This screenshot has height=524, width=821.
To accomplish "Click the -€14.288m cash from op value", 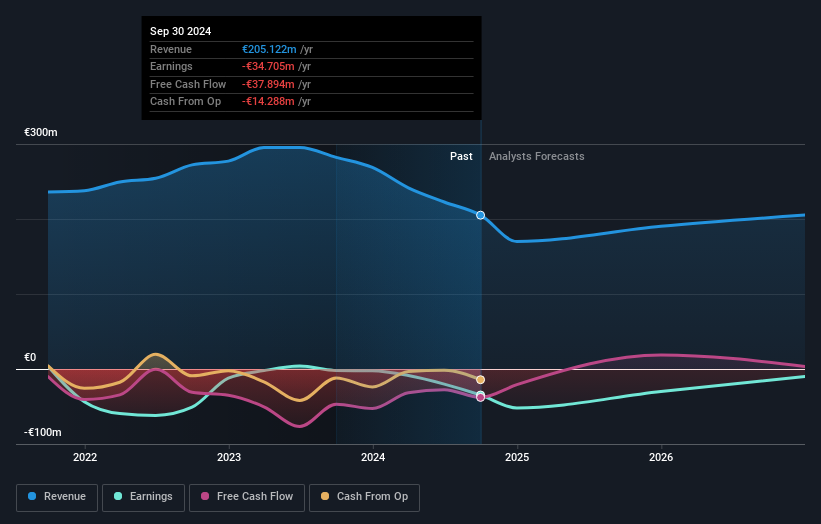I will pyautogui.click(x=268, y=102).
